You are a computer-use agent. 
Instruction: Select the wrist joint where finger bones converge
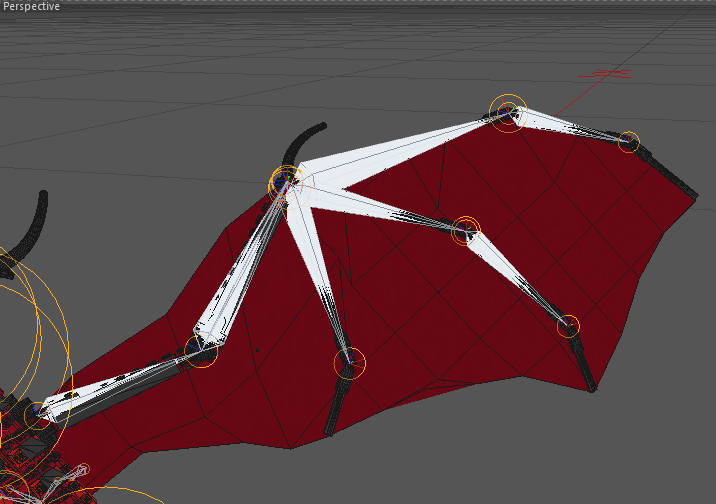(286, 182)
